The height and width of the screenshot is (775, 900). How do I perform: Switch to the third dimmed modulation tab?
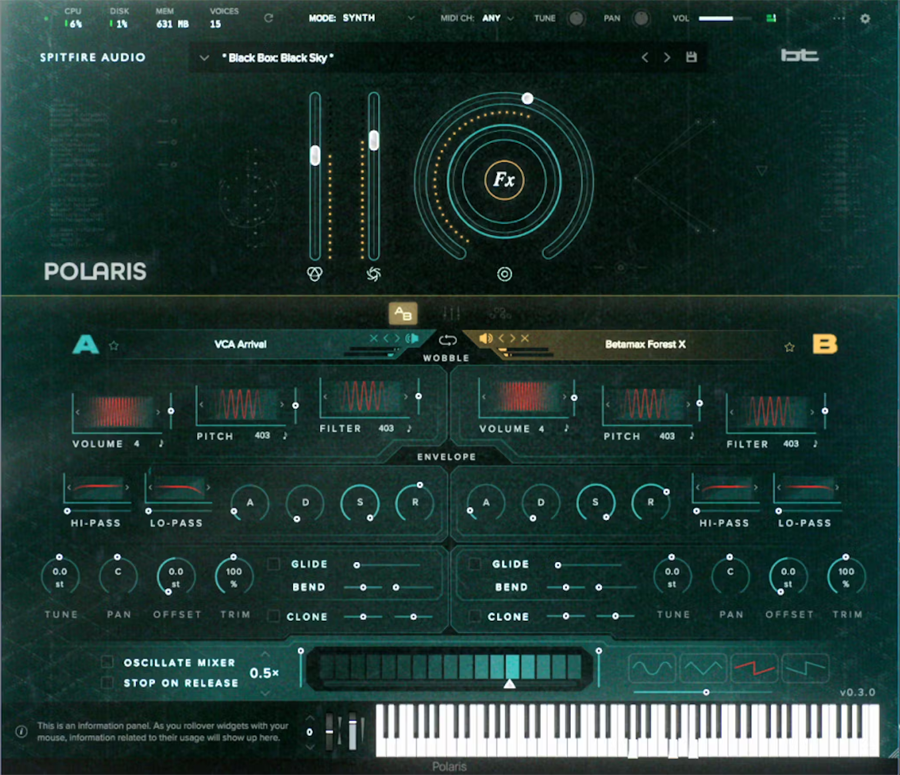(499, 313)
